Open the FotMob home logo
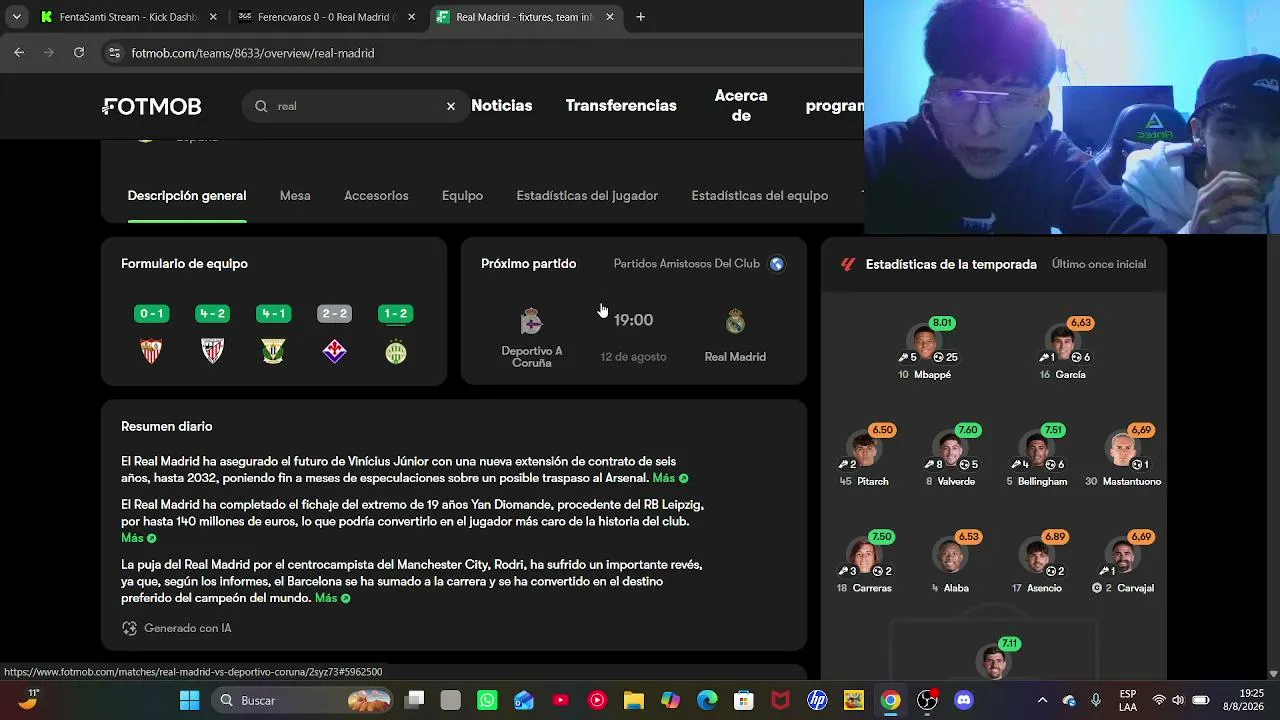The height and width of the screenshot is (720, 1280). click(152, 106)
